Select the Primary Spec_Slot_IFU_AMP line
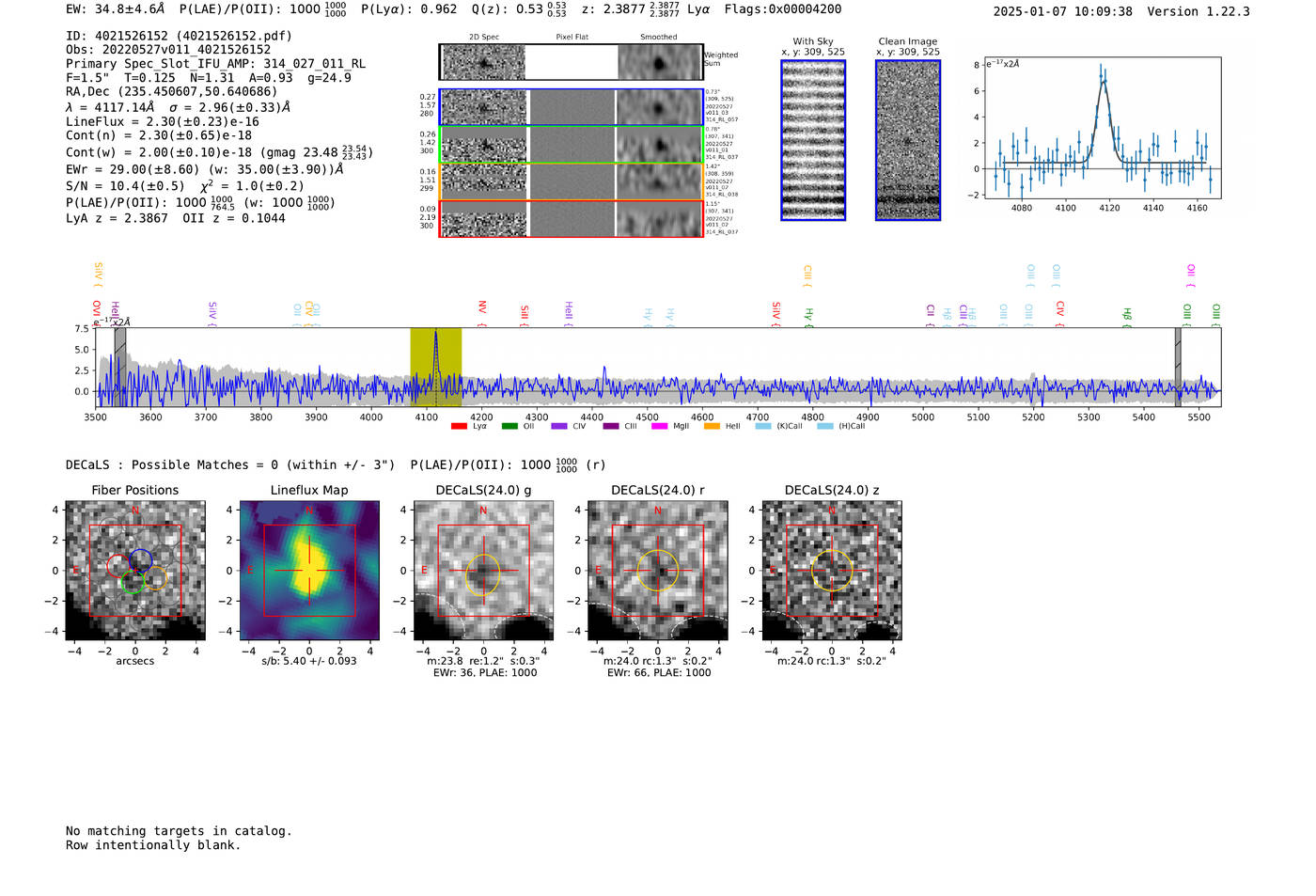 215,64
